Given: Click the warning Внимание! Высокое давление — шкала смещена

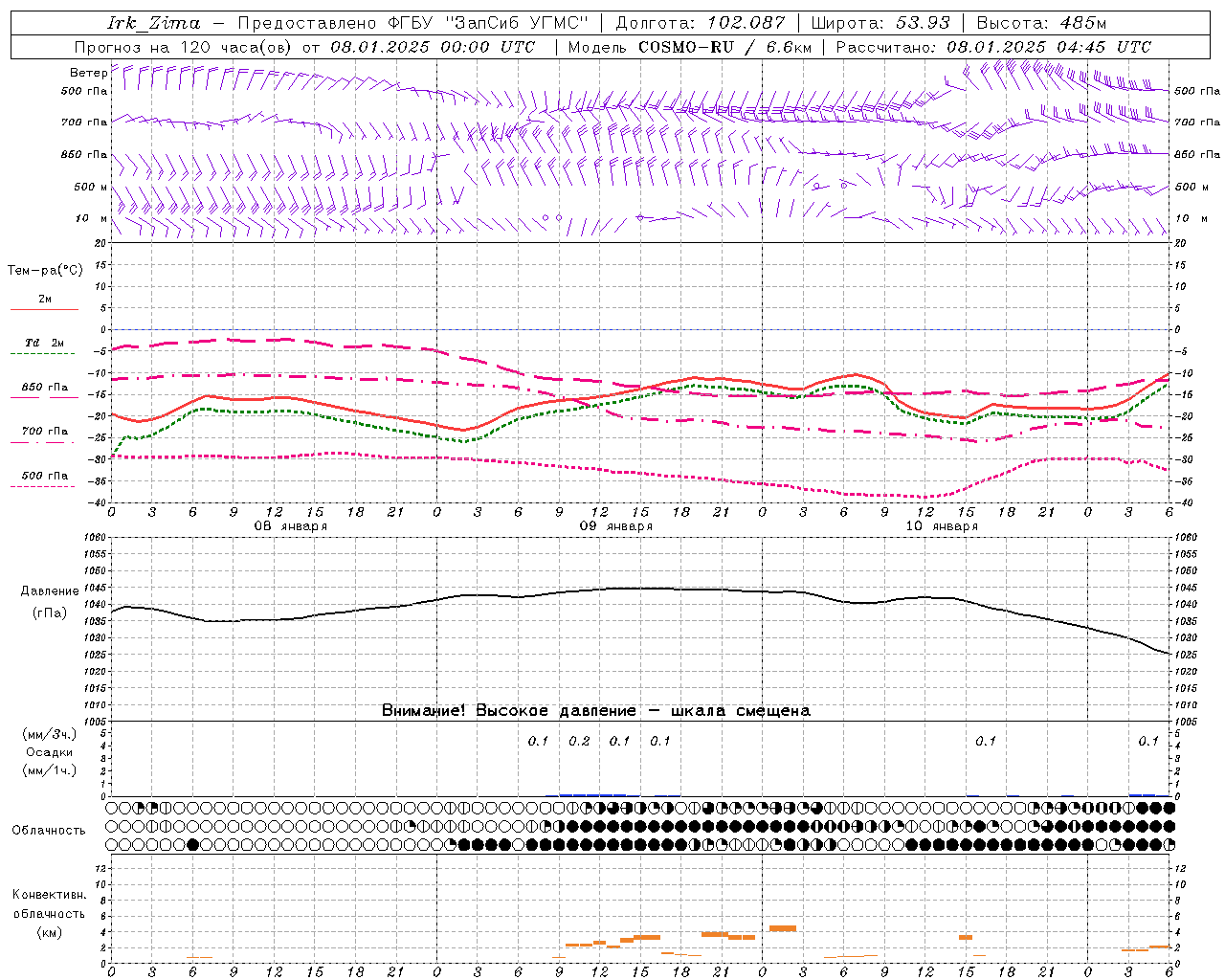Looking at the screenshot, I should [595, 711].
